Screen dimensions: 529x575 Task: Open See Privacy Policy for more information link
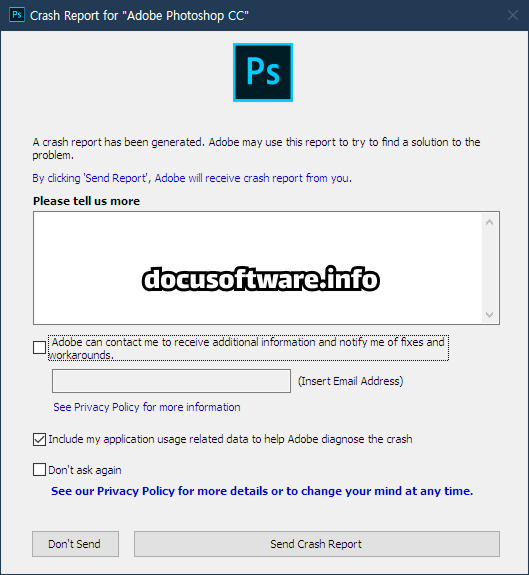tap(147, 407)
